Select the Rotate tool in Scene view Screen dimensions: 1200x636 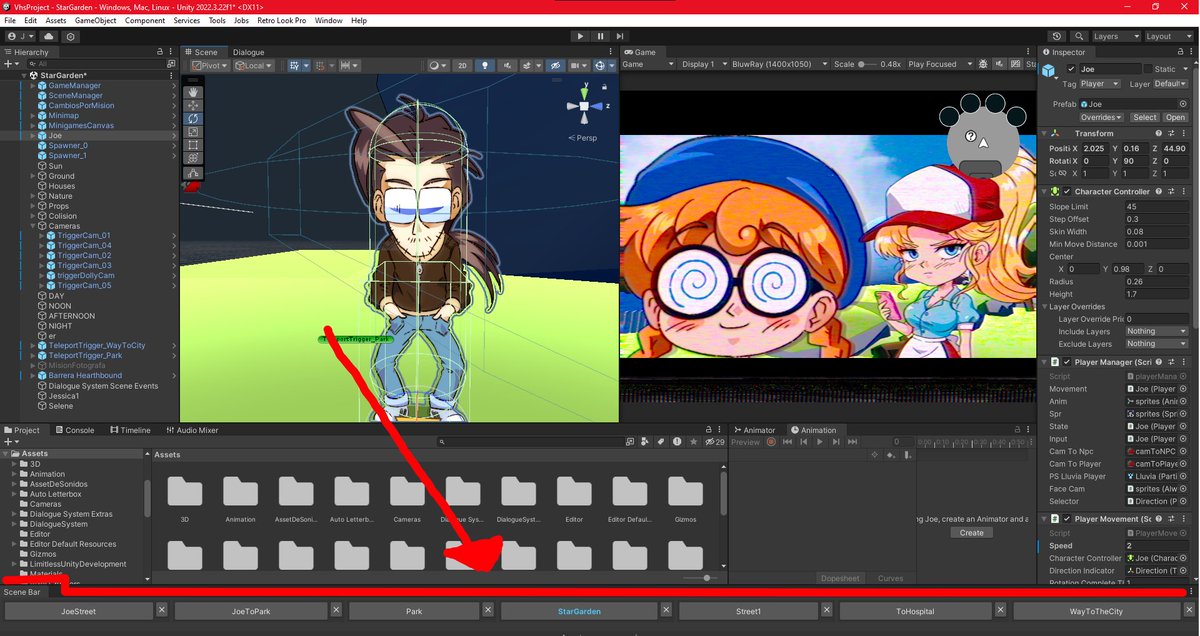tap(193, 118)
